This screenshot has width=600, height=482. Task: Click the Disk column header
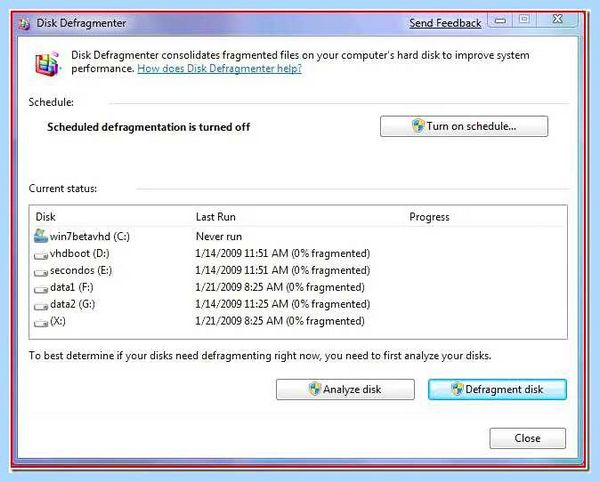click(46, 217)
